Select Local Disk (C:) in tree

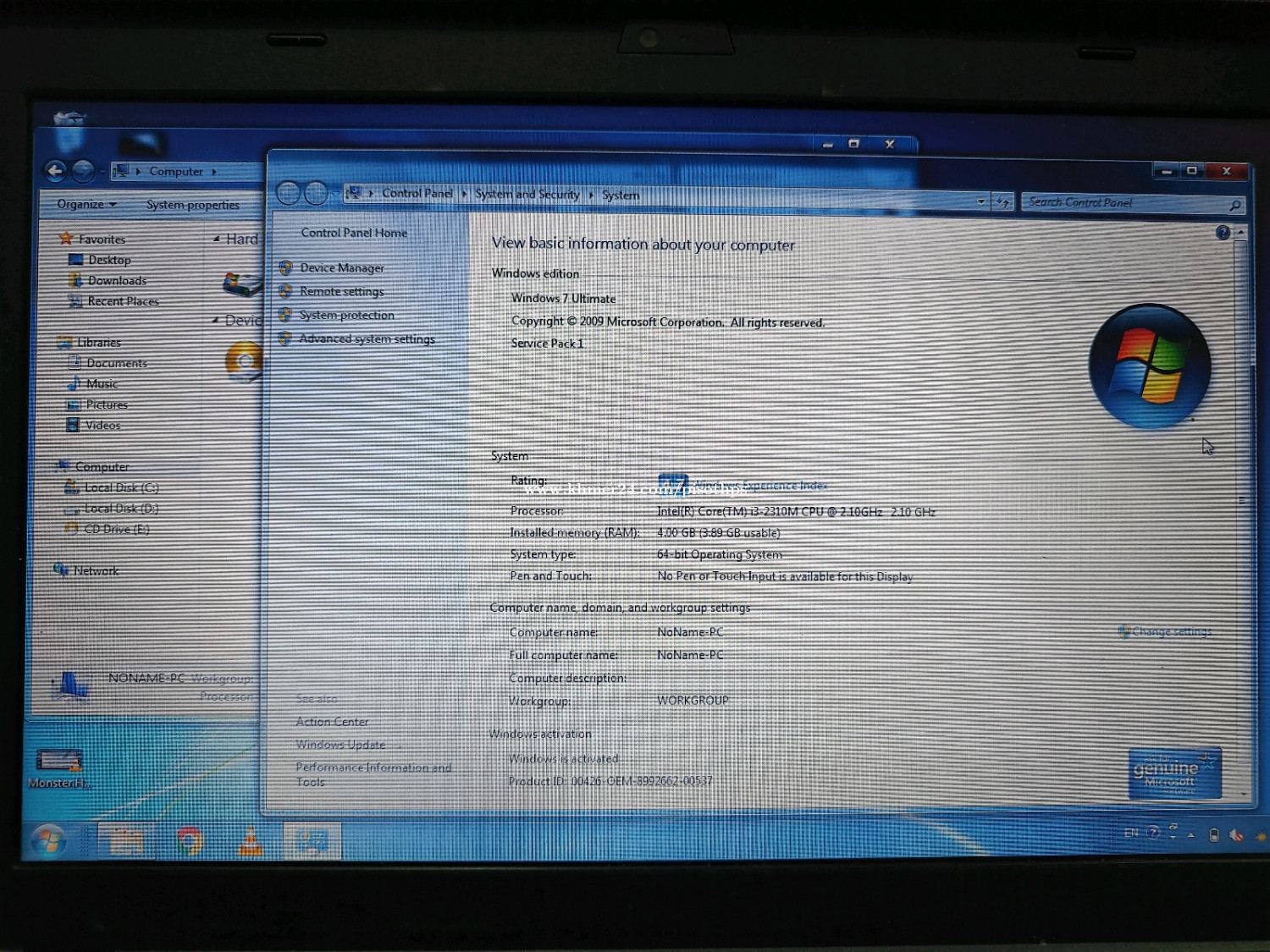click(x=121, y=487)
